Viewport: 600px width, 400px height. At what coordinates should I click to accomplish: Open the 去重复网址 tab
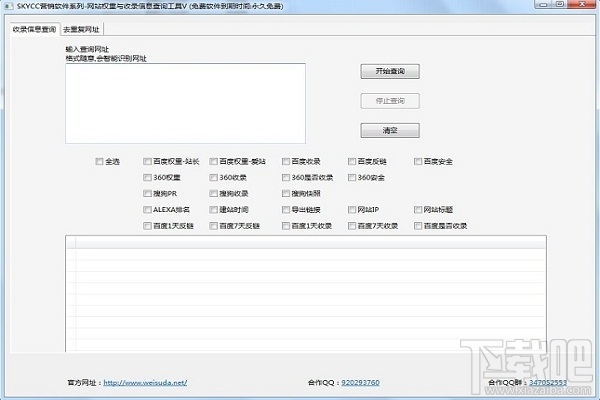pyautogui.click(x=81, y=29)
